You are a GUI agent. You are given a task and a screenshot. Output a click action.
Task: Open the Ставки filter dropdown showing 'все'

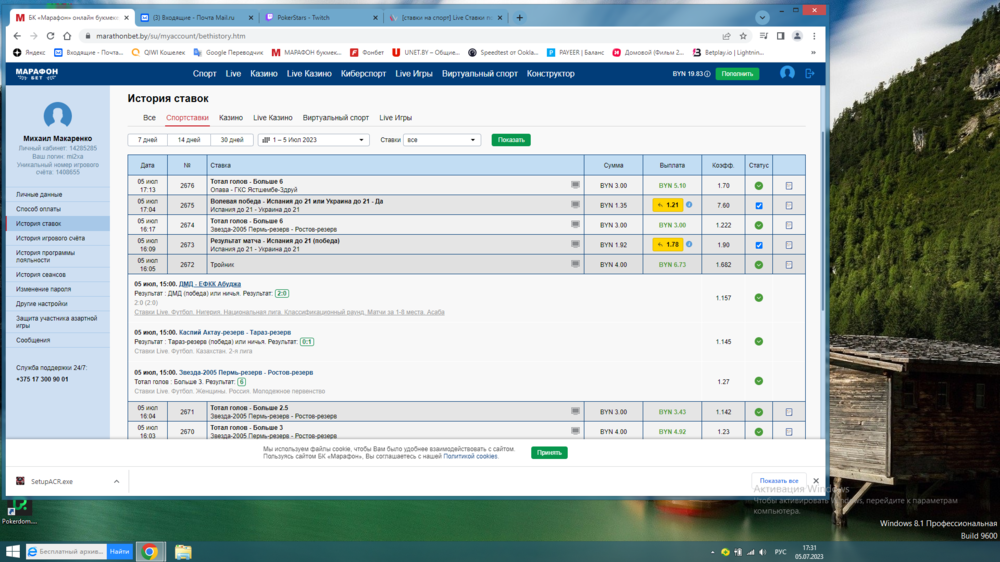pyautogui.click(x=442, y=140)
